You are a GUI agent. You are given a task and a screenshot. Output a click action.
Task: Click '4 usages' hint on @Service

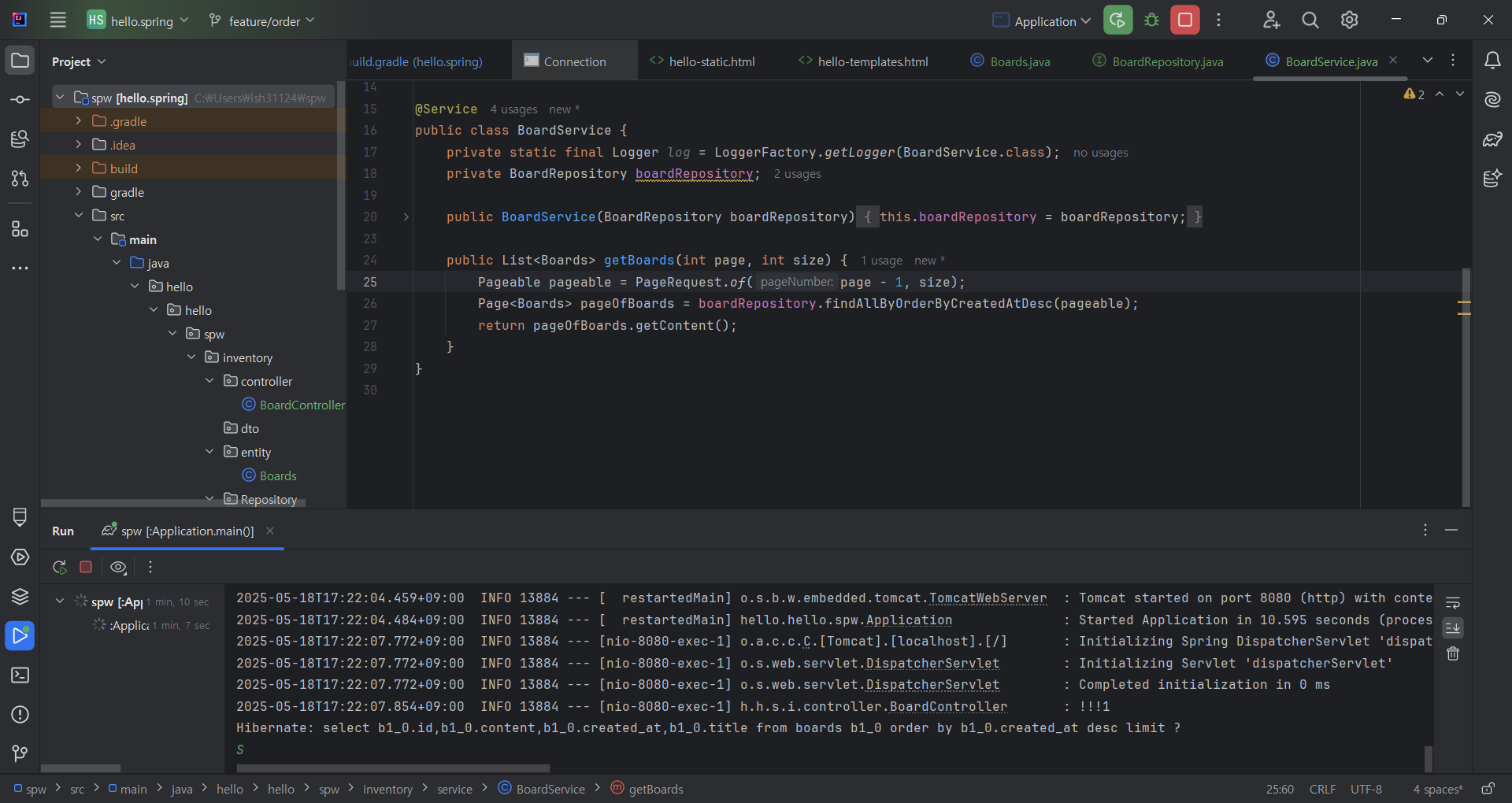[x=513, y=109]
